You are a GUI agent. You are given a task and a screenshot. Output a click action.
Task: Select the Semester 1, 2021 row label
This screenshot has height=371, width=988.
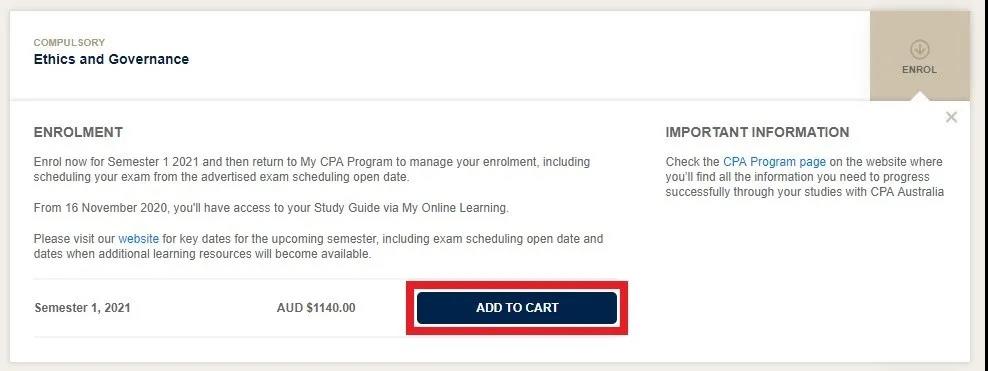[x=83, y=308]
